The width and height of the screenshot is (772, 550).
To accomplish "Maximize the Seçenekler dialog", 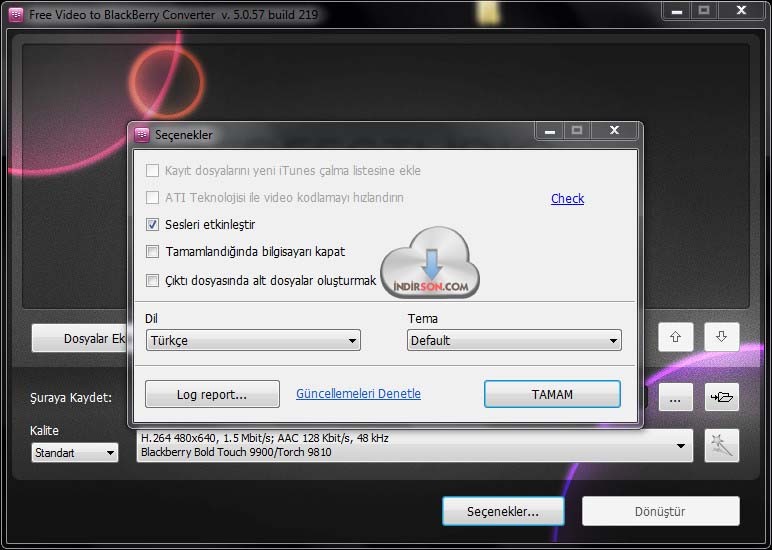I will (x=577, y=130).
